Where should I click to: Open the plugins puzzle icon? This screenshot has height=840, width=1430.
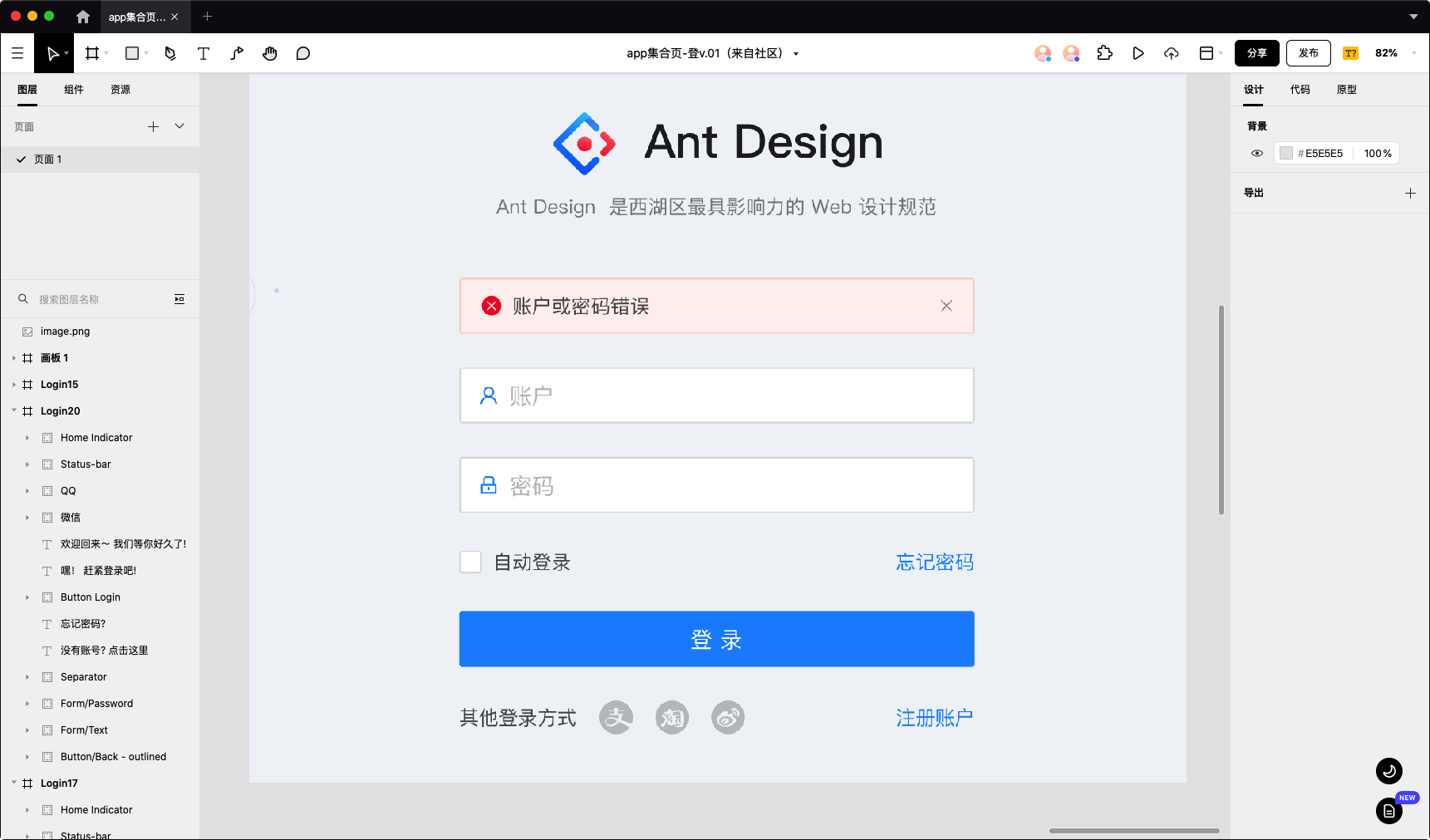1104,53
